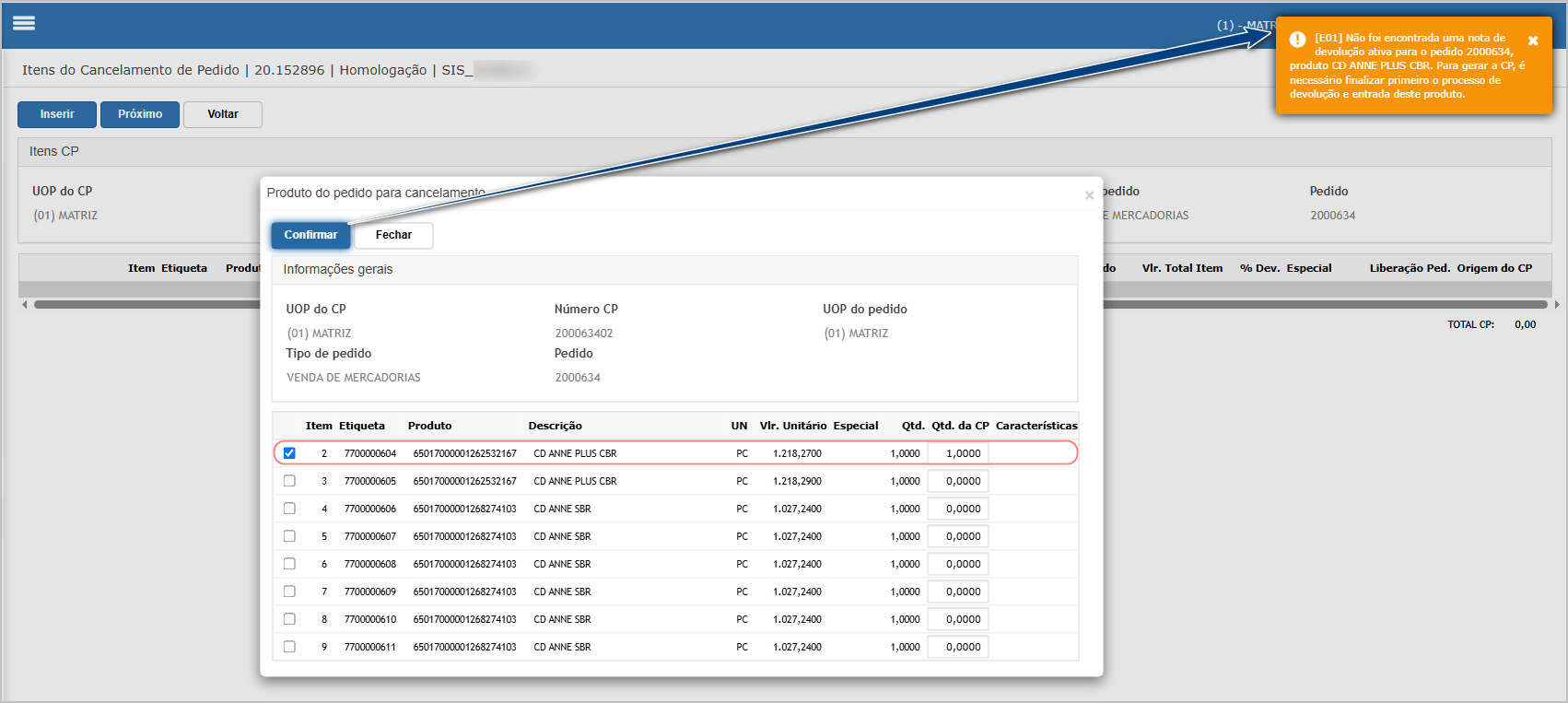Check item 9 with etiqueta 7700000611

tap(289, 647)
